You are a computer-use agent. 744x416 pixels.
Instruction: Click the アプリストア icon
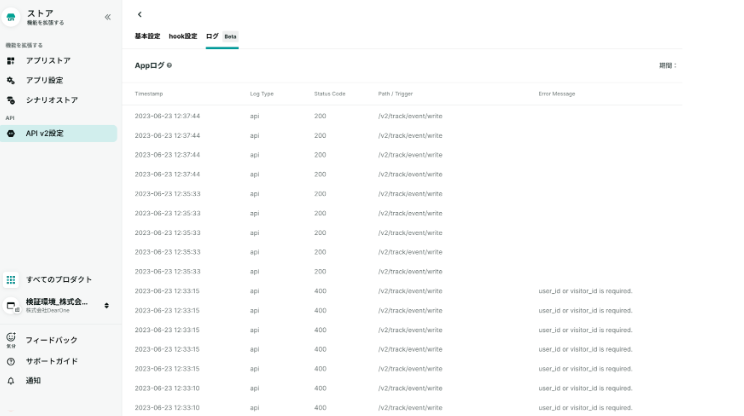[x=10, y=61]
